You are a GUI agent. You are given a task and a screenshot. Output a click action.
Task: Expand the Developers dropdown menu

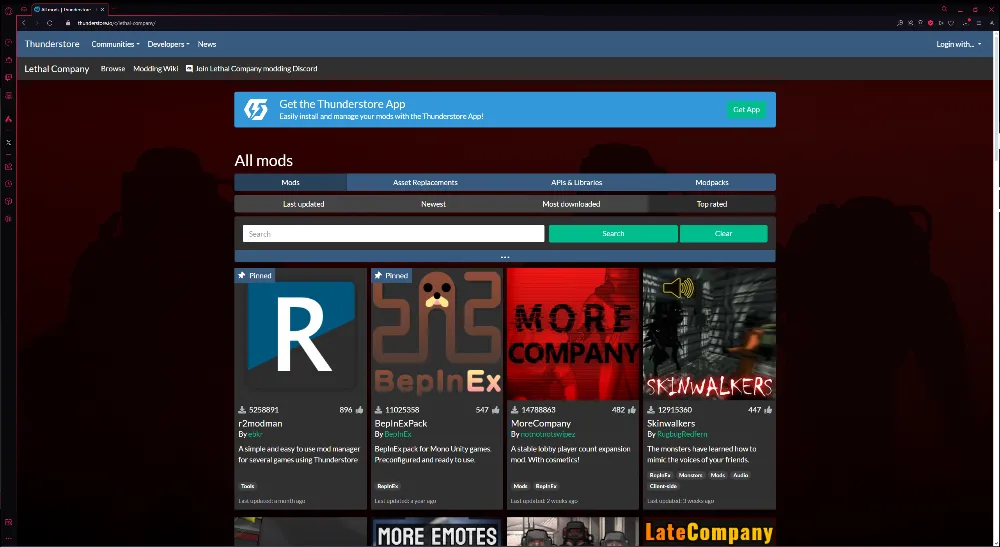(x=168, y=44)
